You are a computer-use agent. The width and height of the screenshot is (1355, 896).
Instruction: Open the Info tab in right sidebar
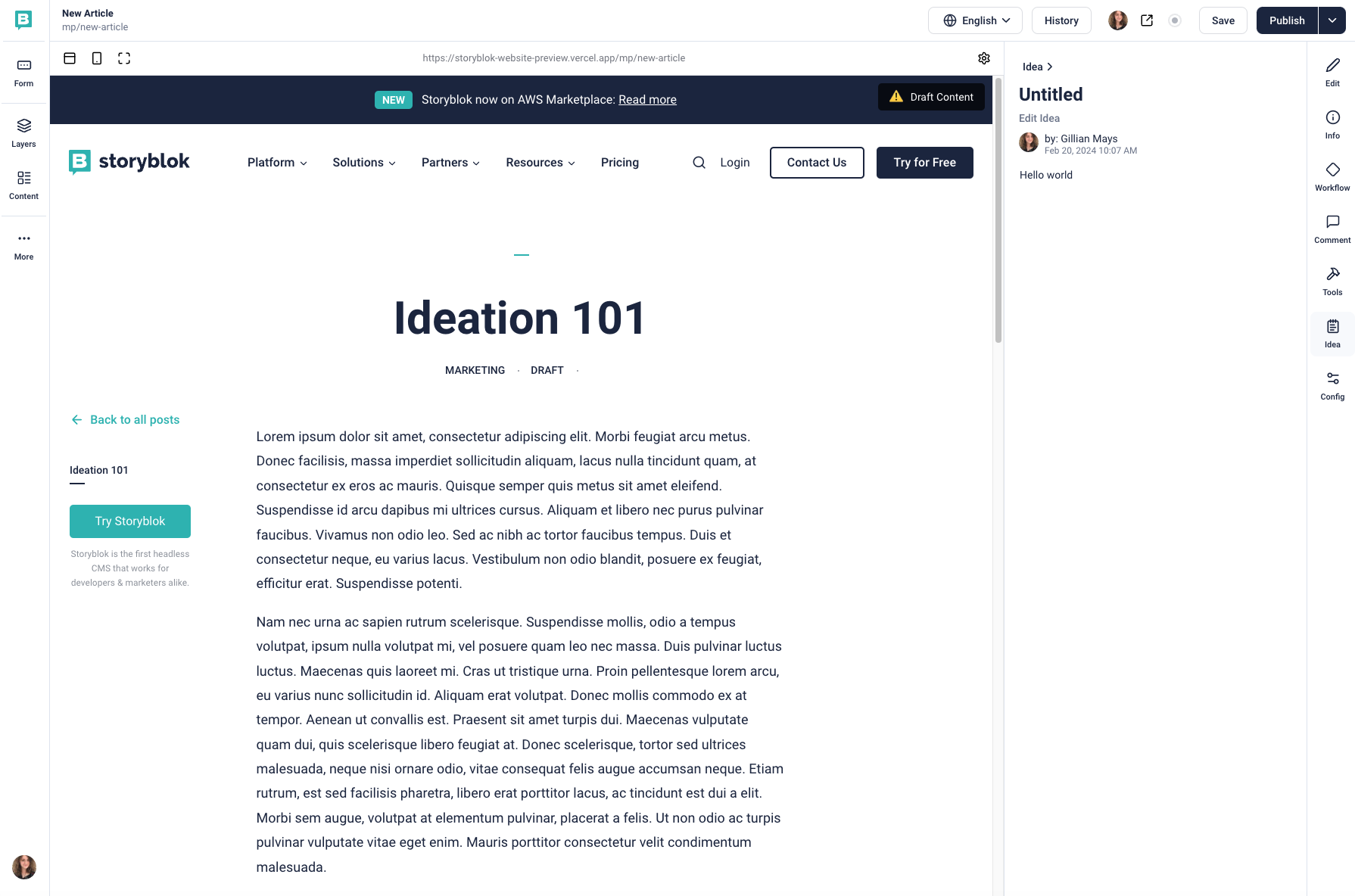[x=1332, y=125]
